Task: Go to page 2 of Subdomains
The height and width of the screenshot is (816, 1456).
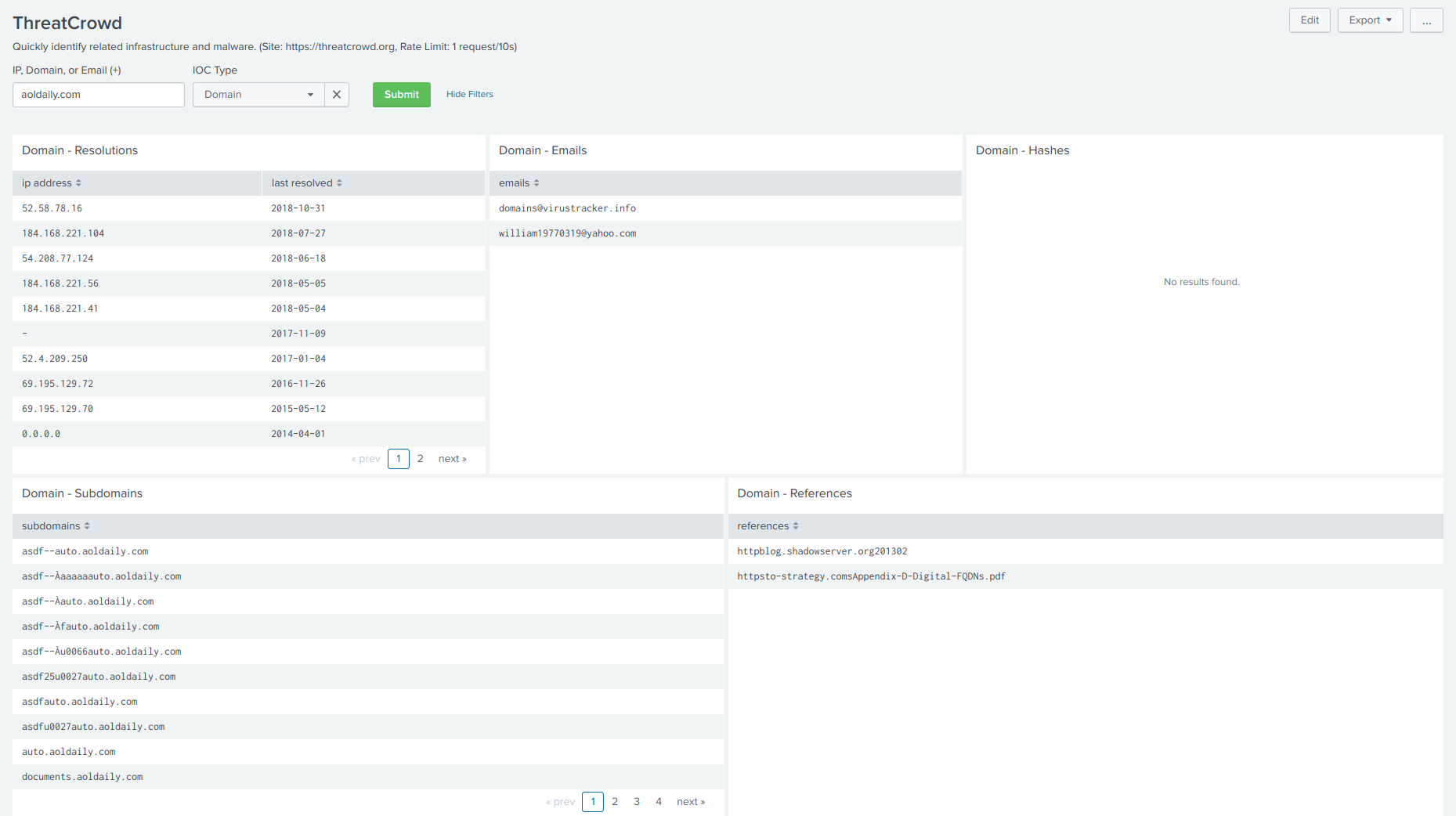Action: click(x=615, y=802)
